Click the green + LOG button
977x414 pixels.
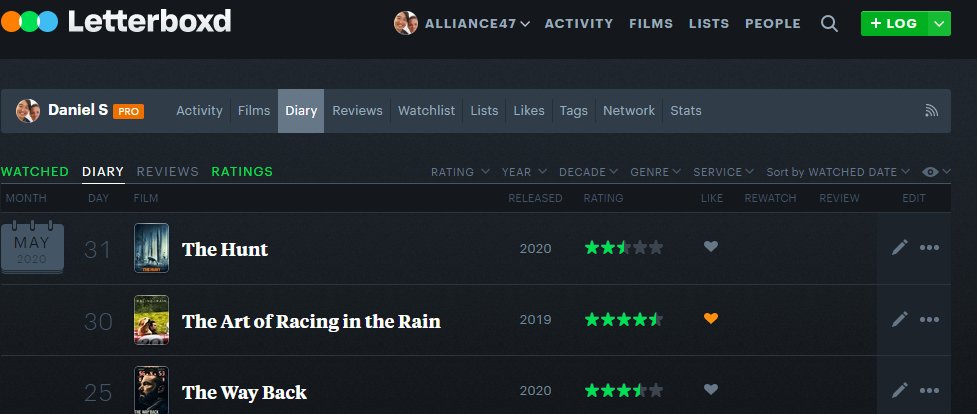(x=894, y=24)
